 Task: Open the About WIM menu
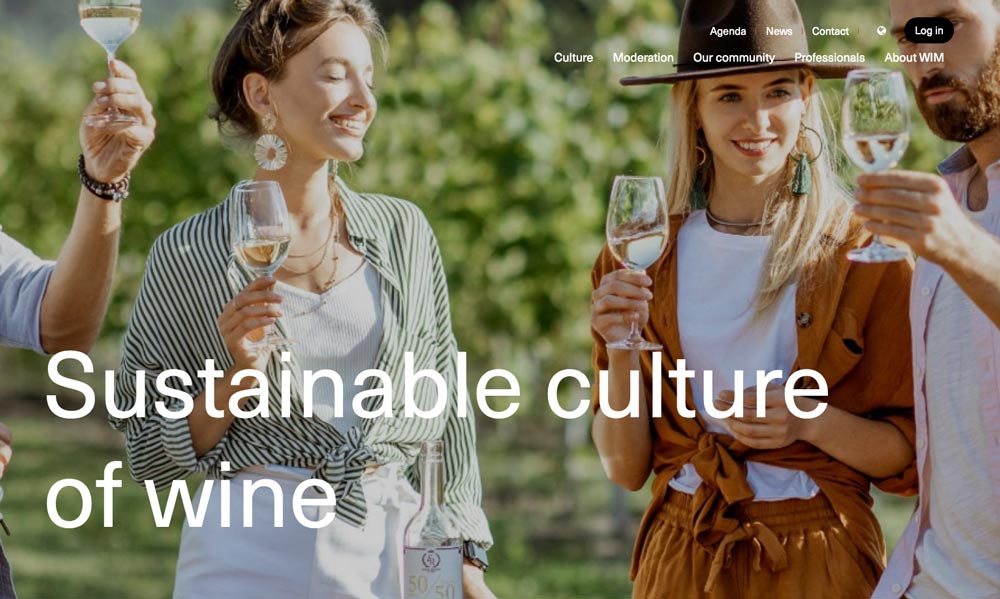pos(914,57)
